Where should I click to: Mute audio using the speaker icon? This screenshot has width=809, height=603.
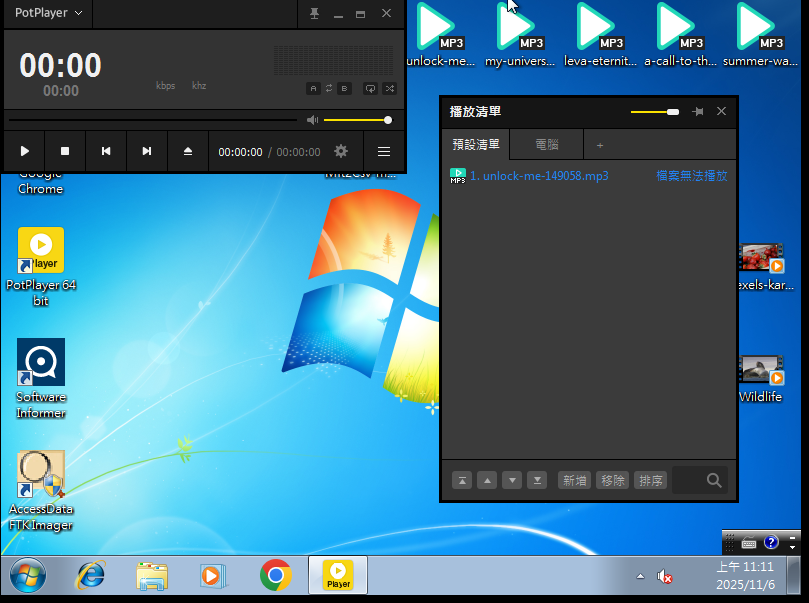point(312,120)
